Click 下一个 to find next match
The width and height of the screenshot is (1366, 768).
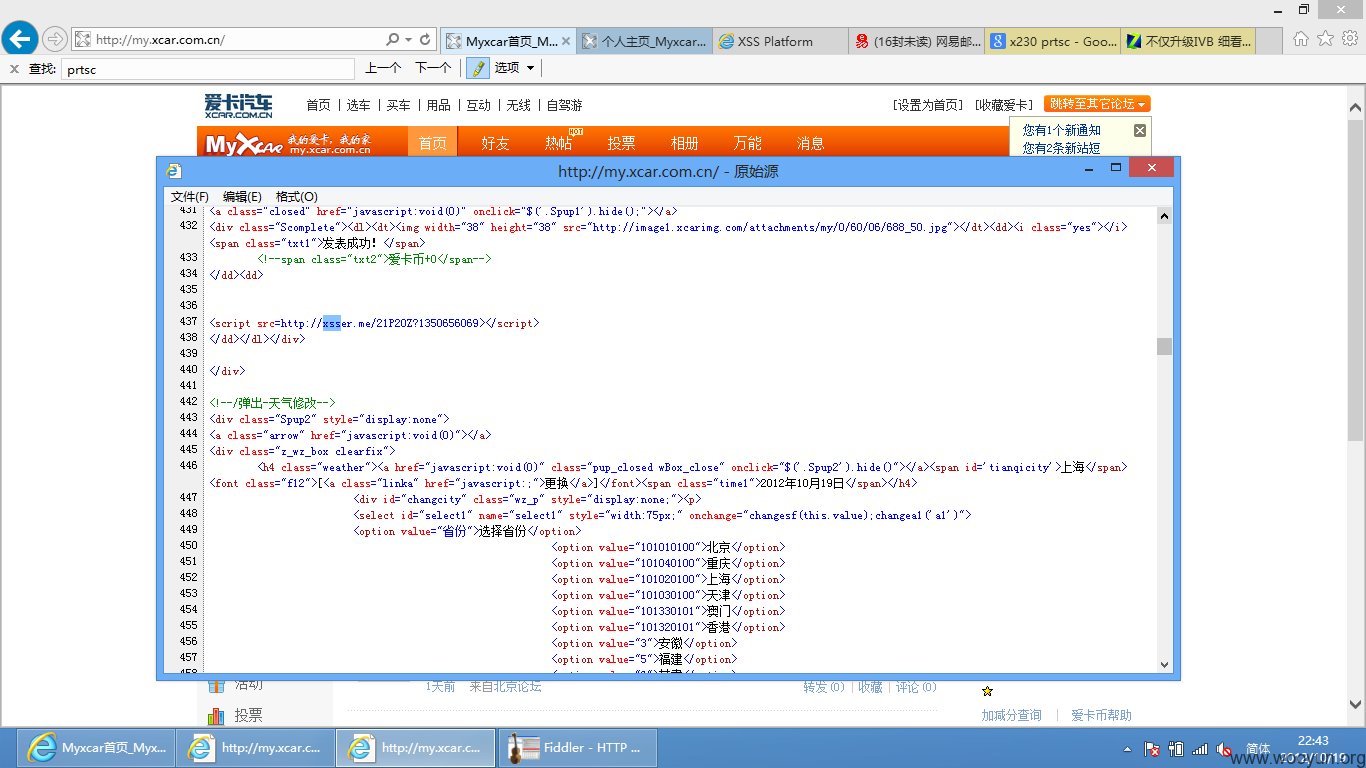tap(433, 68)
